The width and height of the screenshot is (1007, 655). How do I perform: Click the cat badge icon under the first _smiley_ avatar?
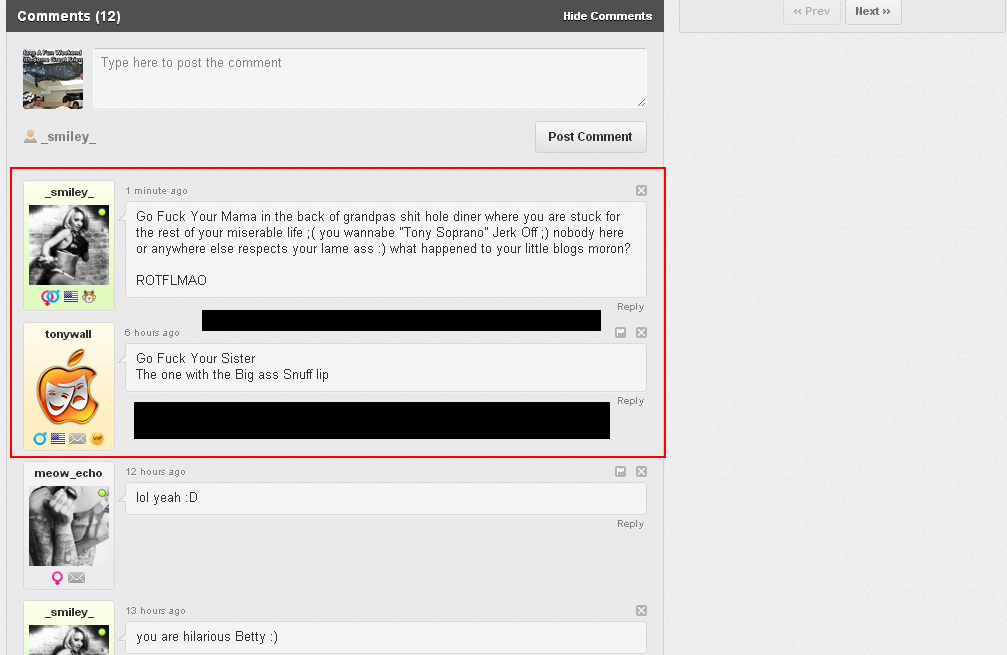pos(89,297)
